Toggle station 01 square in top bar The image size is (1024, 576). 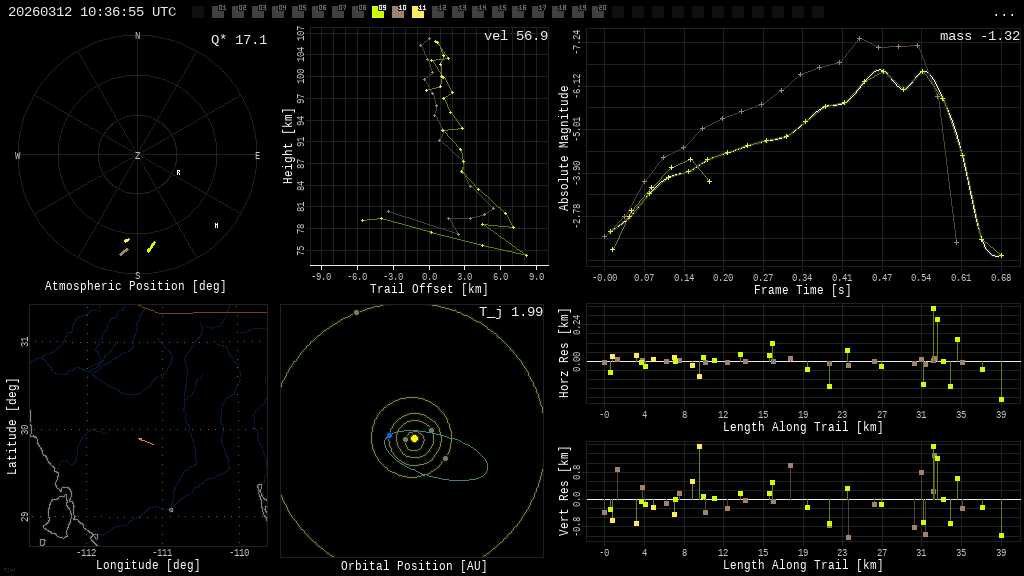click(x=218, y=12)
